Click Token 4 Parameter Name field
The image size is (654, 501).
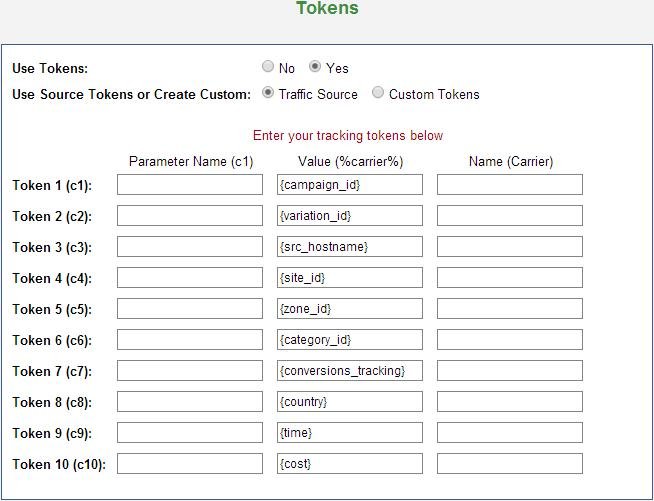(x=190, y=277)
